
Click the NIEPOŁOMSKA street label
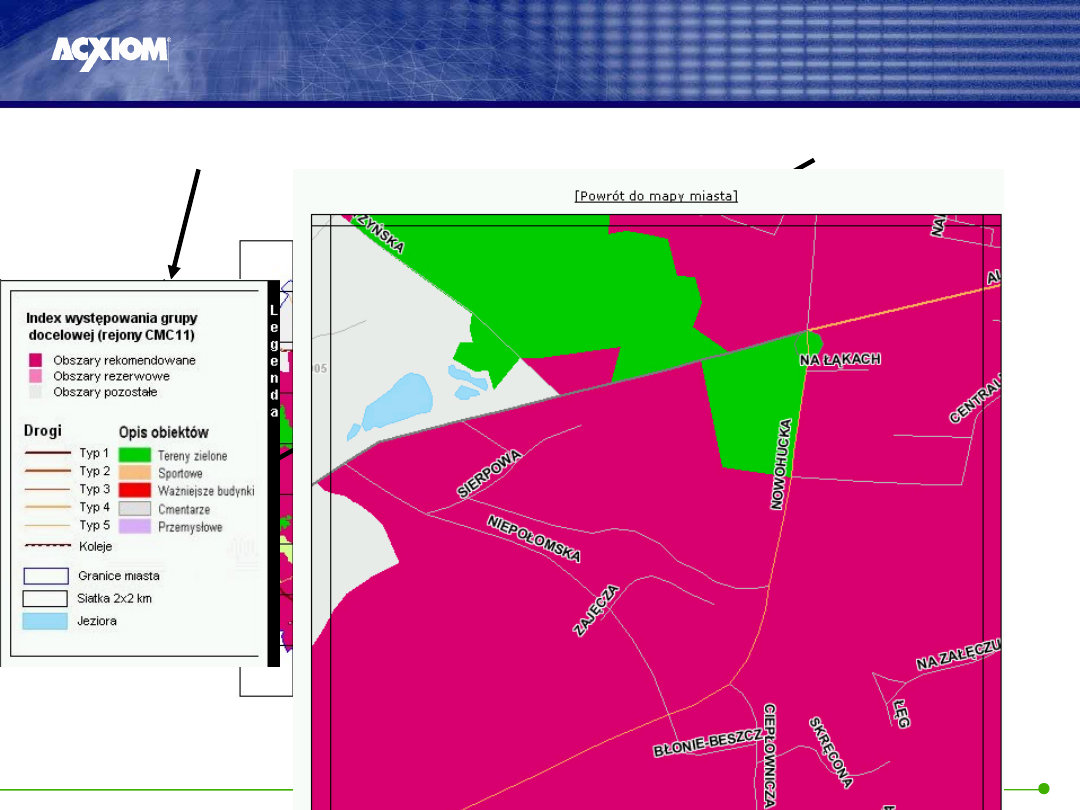533,538
